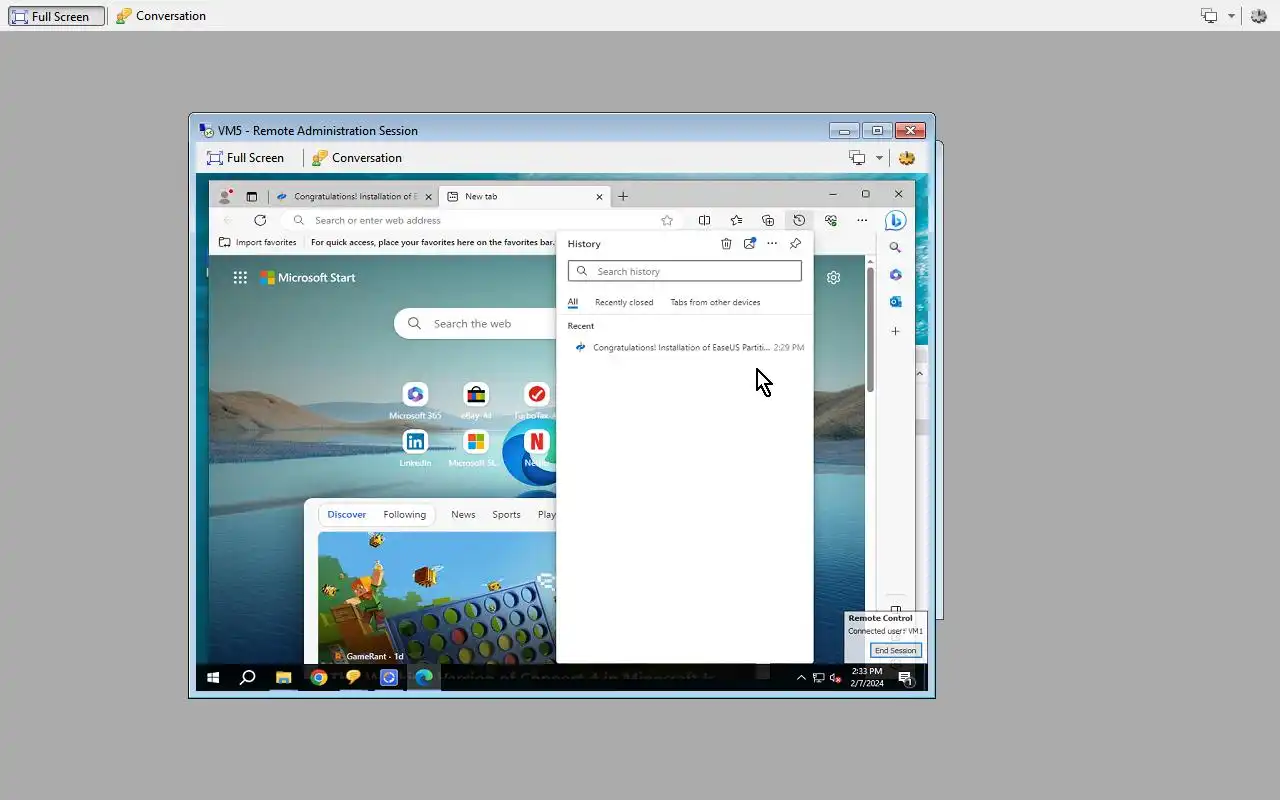Screen dimensions: 1280x800
Task: Open Edge Settings and more ellipsis
Action: click(862, 220)
